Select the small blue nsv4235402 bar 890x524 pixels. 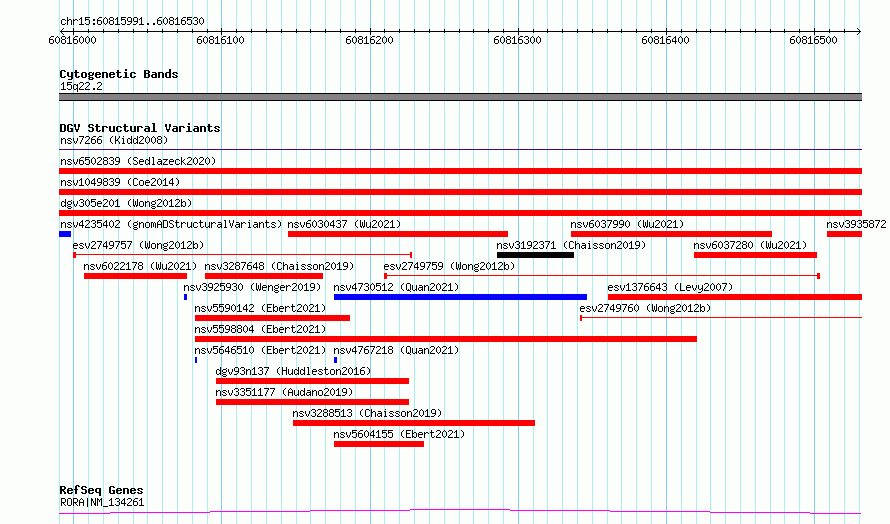pyautogui.click(x=65, y=234)
